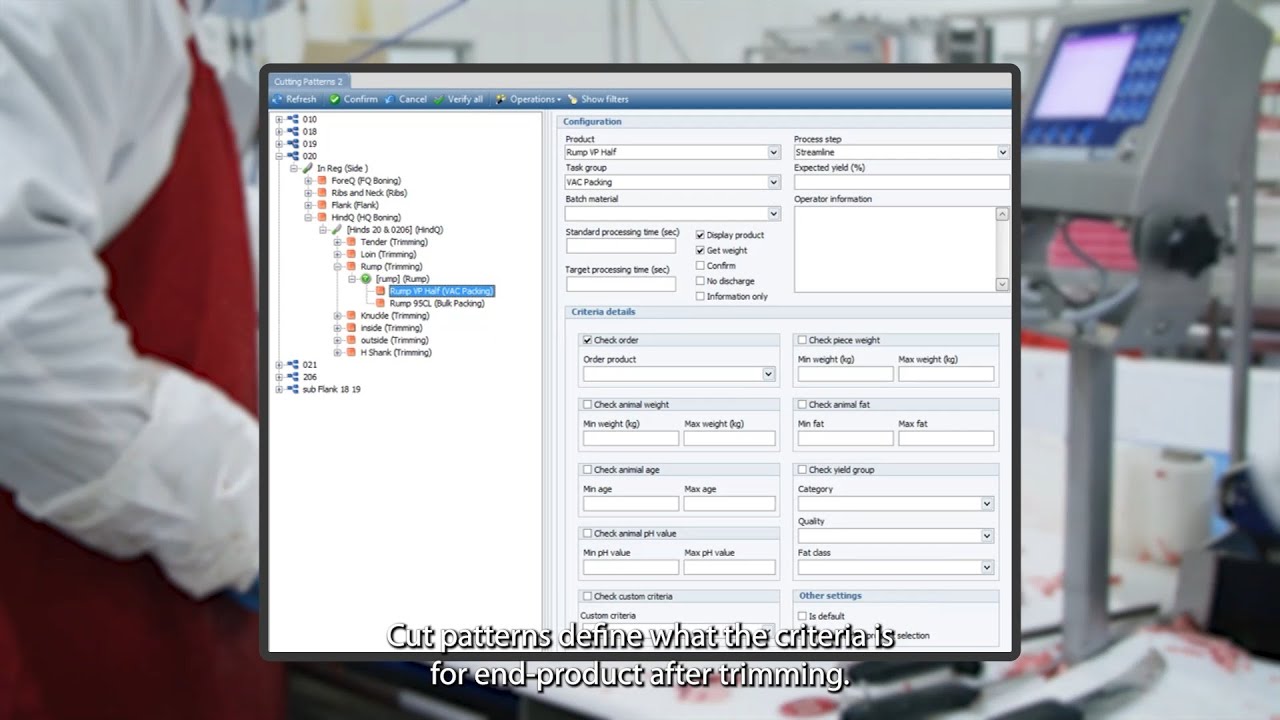
Task: Click the orange icon beside Flank (Flank)
Action: (x=322, y=205)
